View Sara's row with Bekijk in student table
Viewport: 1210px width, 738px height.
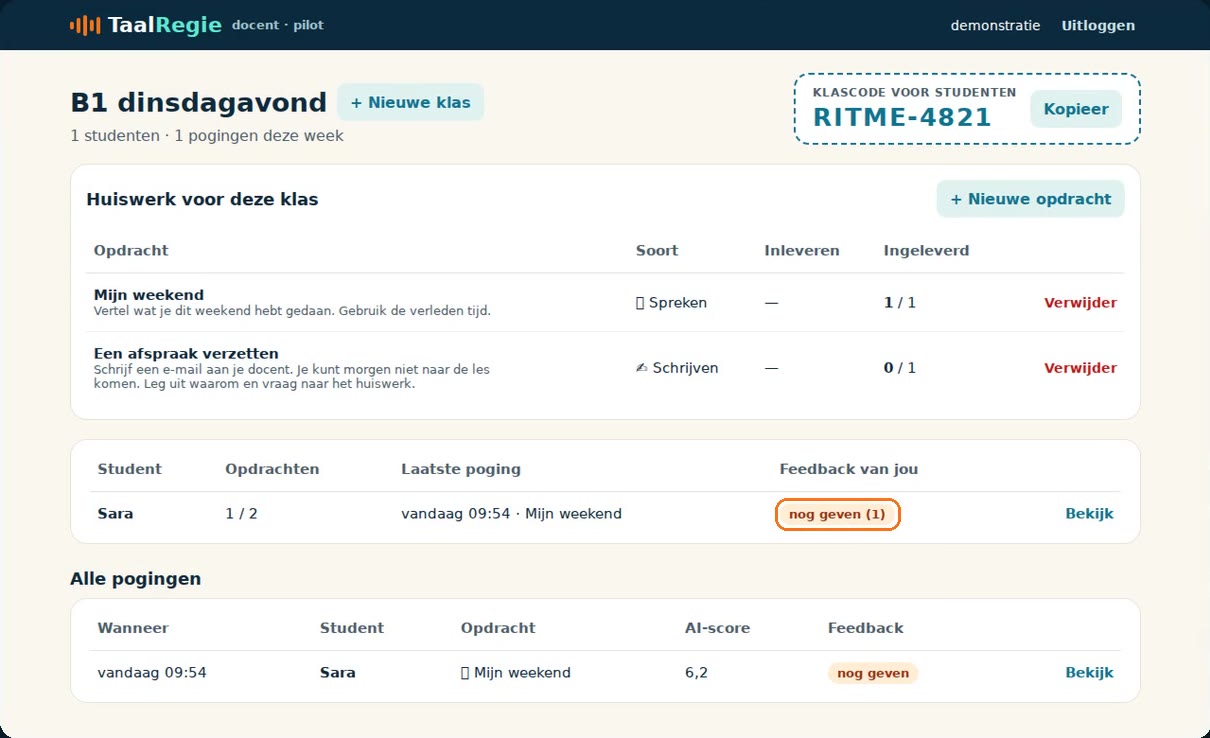[1089, 514]
